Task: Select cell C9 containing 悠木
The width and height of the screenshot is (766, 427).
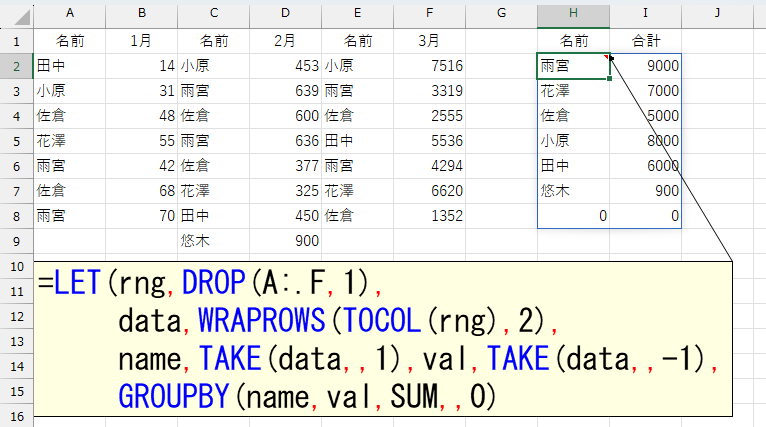Action: tap(213, 241)
